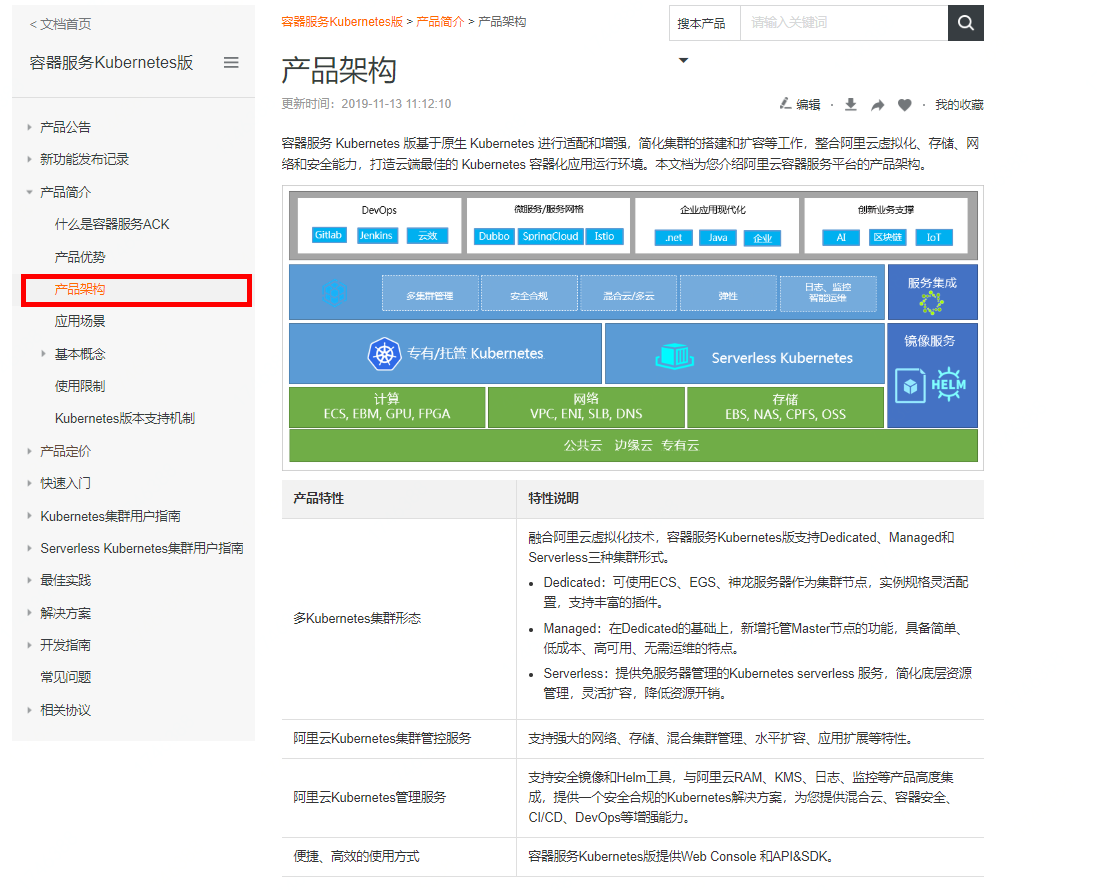The height and width of the screenshot is (890, 1097).
Task: Open 产品优势 page
Action: (80, 257)
